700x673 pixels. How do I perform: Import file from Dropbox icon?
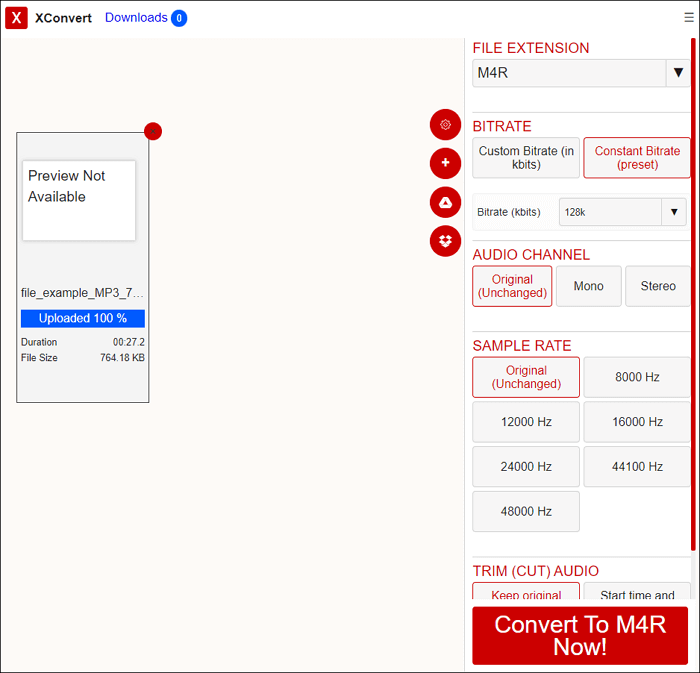tap(445, 241)
